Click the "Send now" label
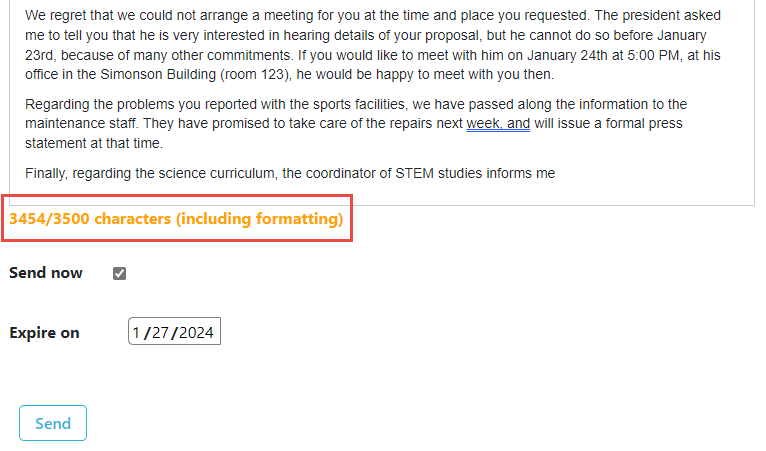The height and width of the screenshot is (451, 766). pos(46,273)
